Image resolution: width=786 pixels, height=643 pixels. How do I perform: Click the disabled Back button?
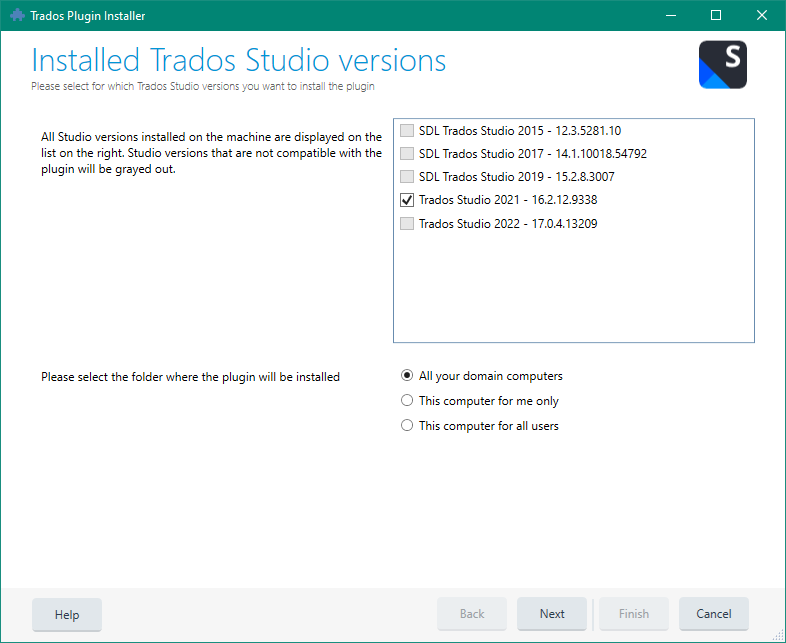pos(472,614)
